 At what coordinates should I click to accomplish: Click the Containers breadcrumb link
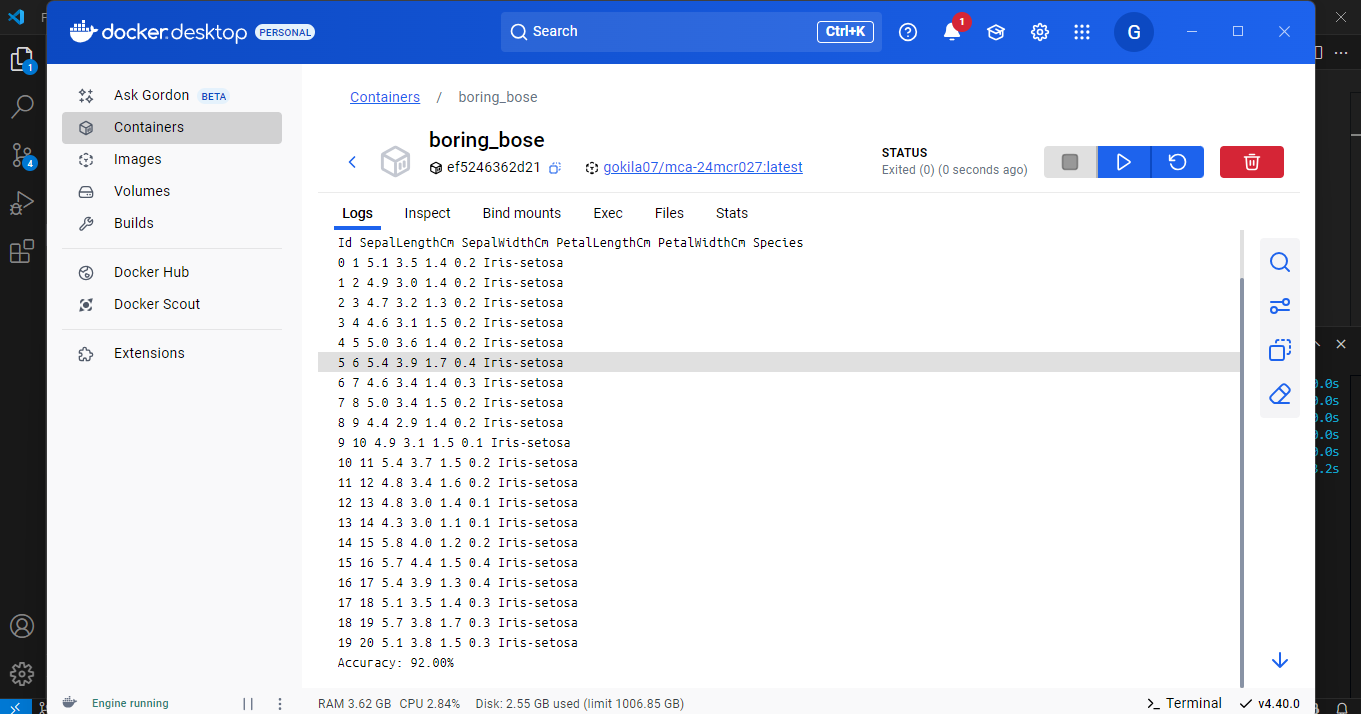point(385,97)
